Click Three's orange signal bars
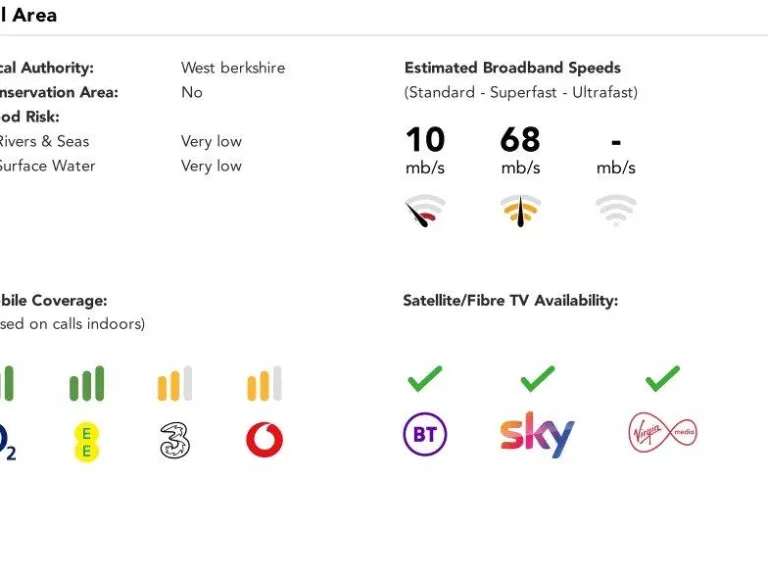The width and height of the screenshot is (768, 576). pos(175,385)
